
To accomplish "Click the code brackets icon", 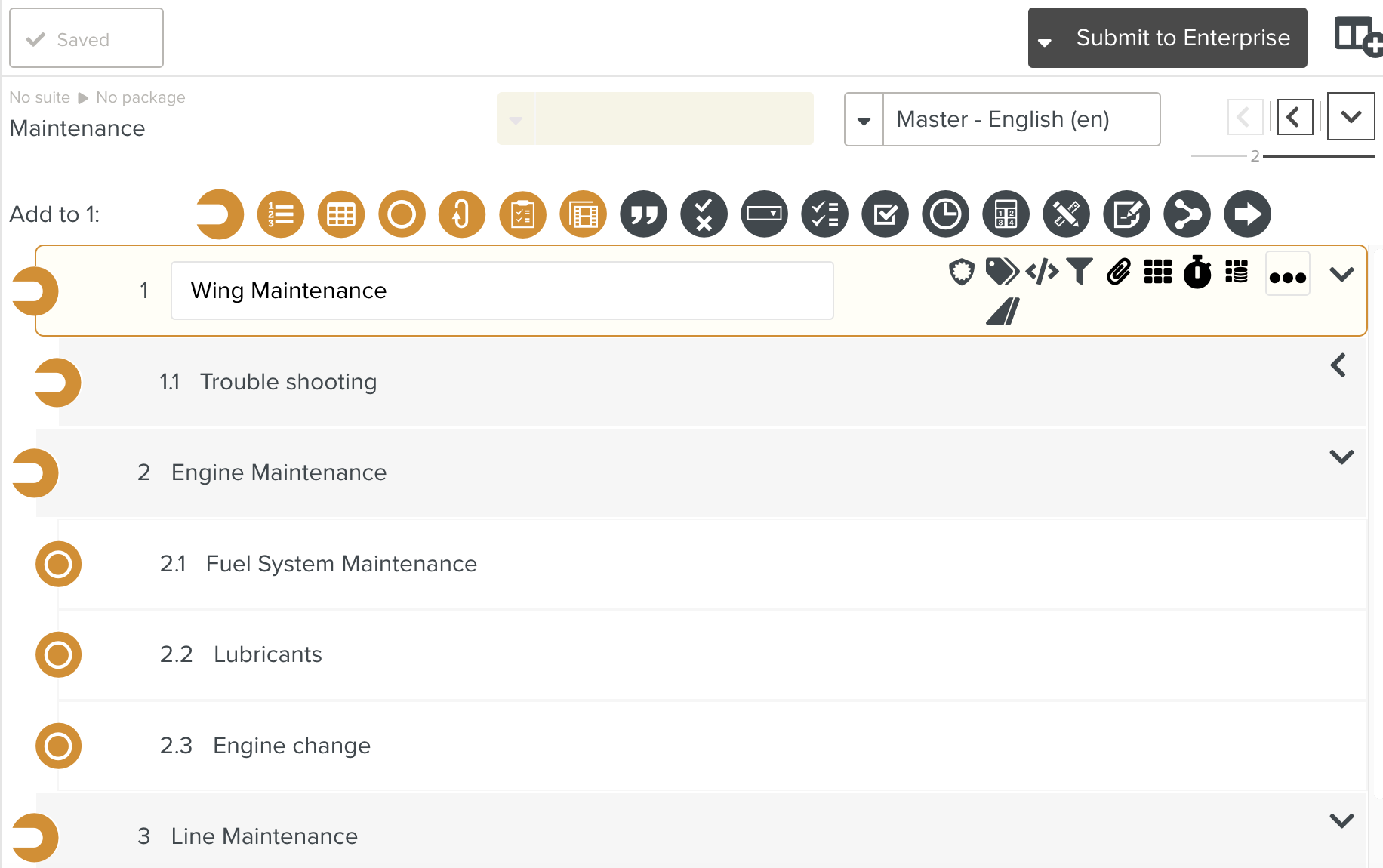I will [1042, 272].
